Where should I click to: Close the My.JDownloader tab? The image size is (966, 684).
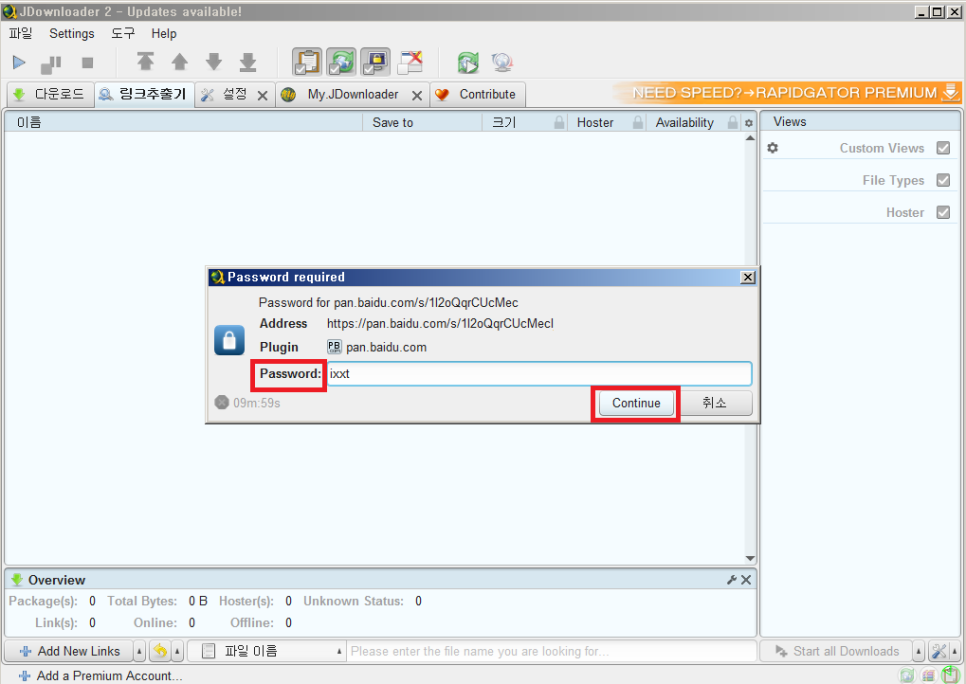pos(417,96)
